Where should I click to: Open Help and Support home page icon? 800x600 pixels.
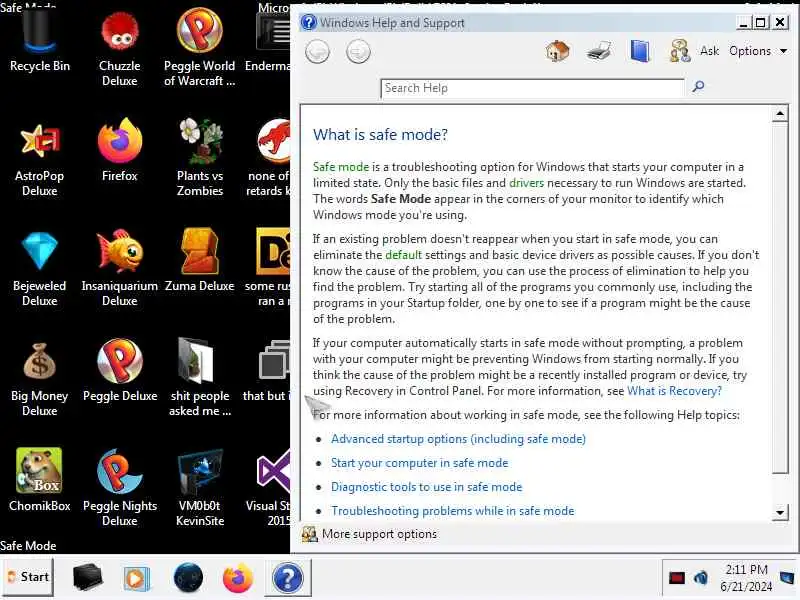click(558, 51)
